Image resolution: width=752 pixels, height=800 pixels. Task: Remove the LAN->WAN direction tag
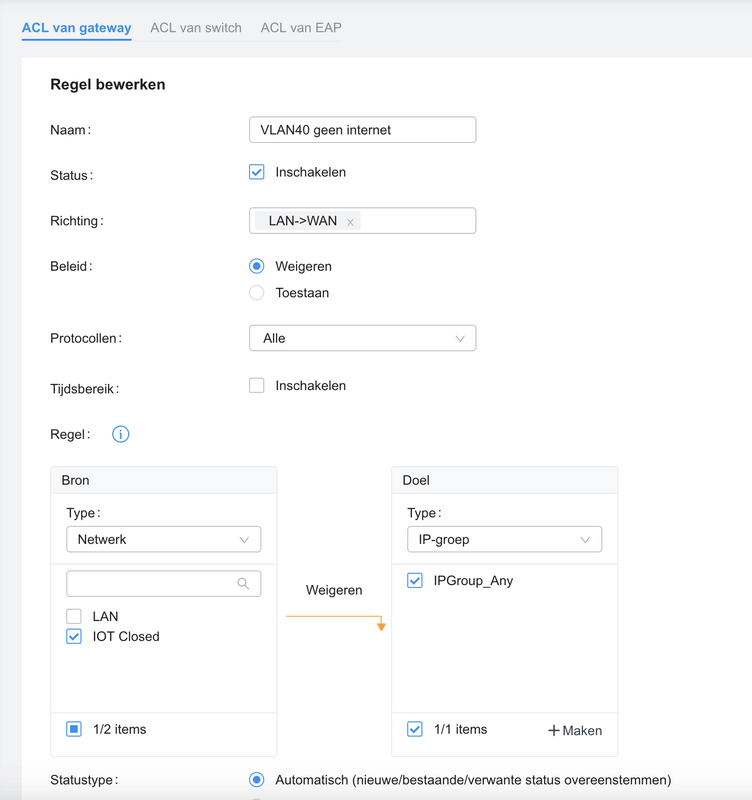(350, 222)
